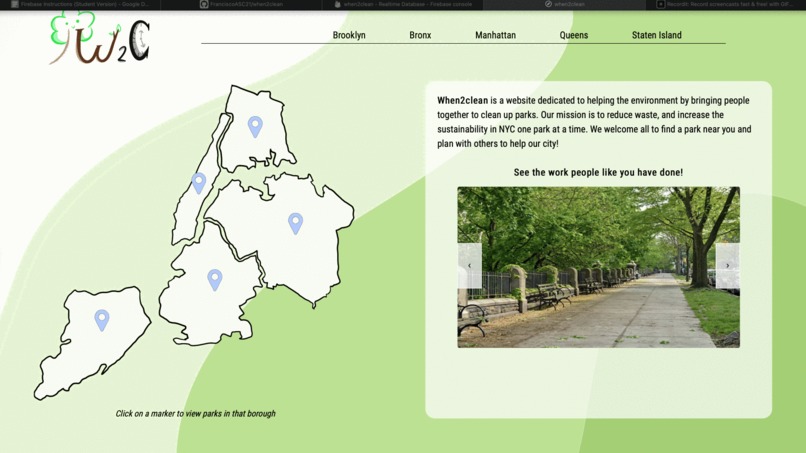Open the Brooklyn navigation link

[x=349, y=35]
